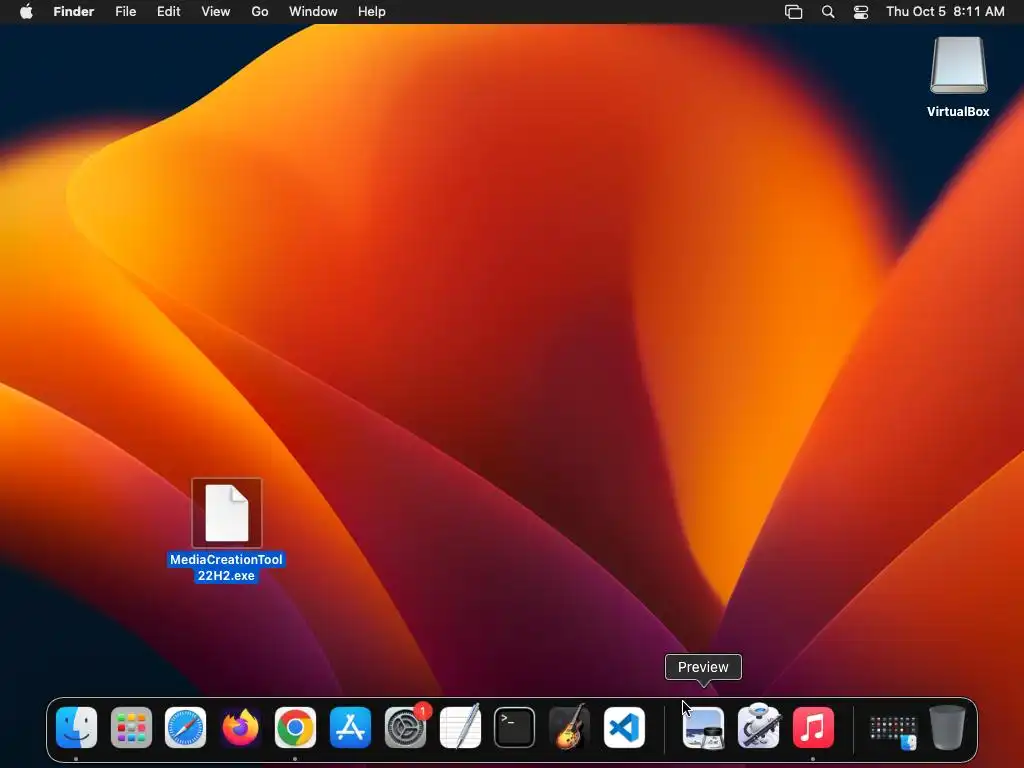Viewport: 1024px width, 768px height.
Task: Select the VirtualBox drive icon on desktop
Action: coord(959,66)
